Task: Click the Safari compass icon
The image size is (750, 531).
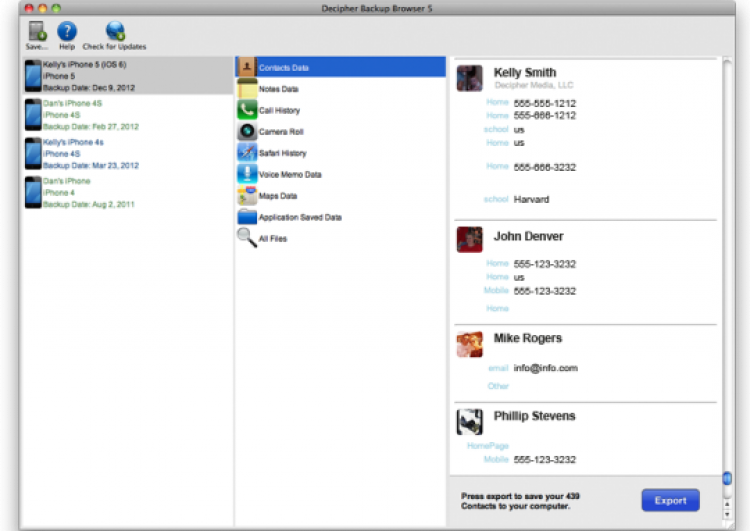Action: (x=247, y=153)
